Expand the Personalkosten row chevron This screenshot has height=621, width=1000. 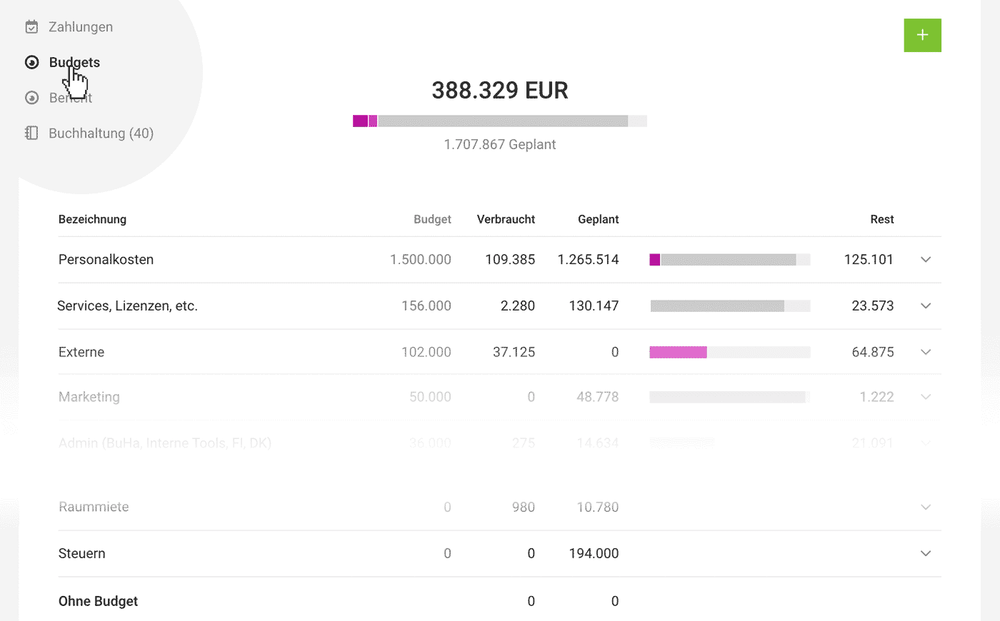(x=926, y=259)
